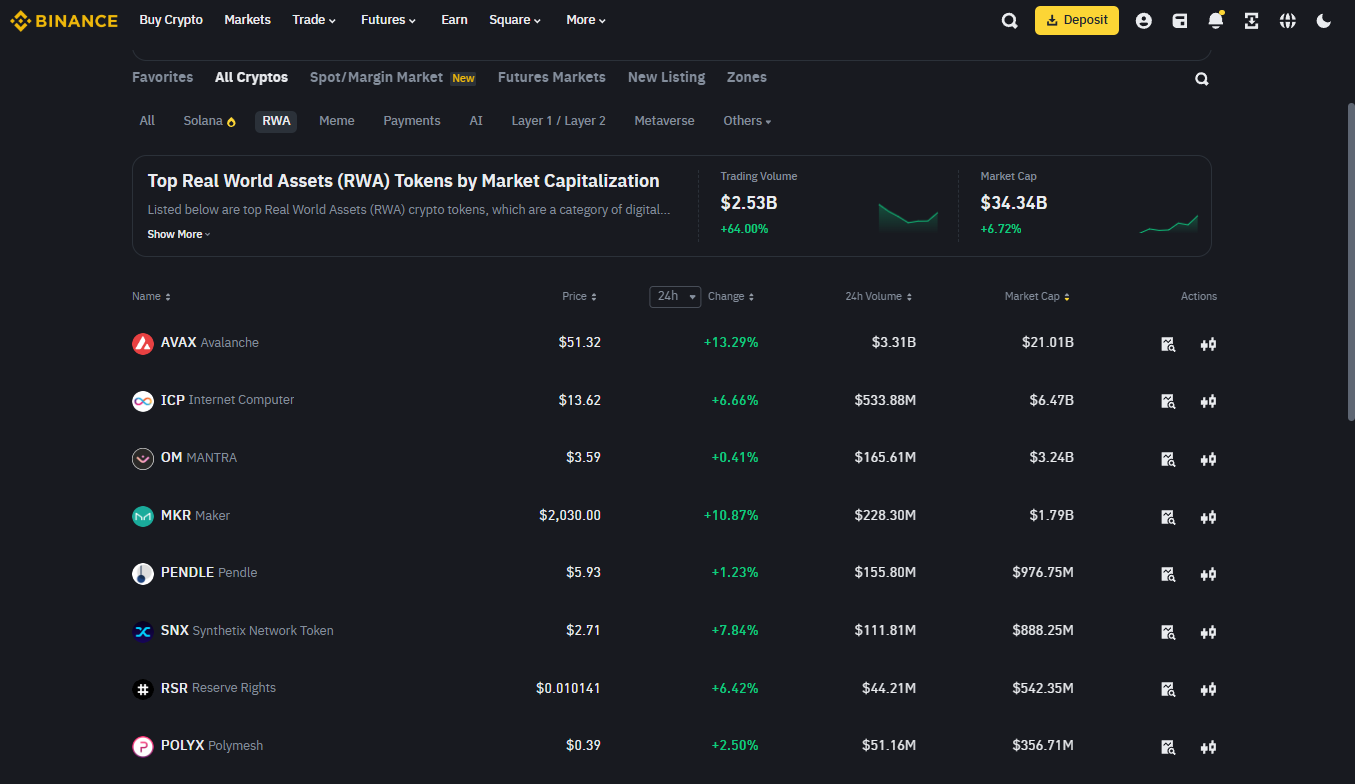
Task: Select the AI category filter
Action: tap(476, 121)
